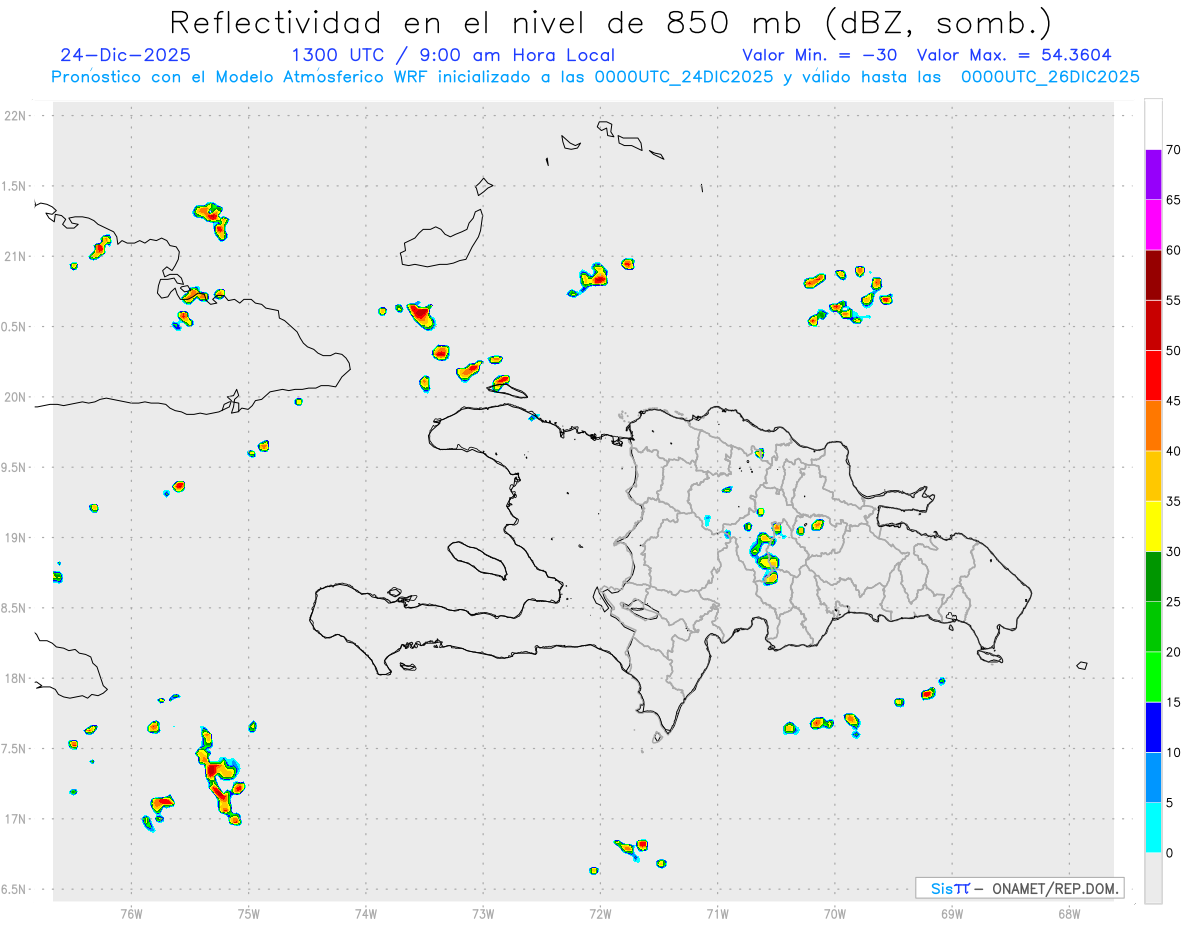Click the colorbar label '65'
Screen dimensions: 1200x927
click(1174, 200)
